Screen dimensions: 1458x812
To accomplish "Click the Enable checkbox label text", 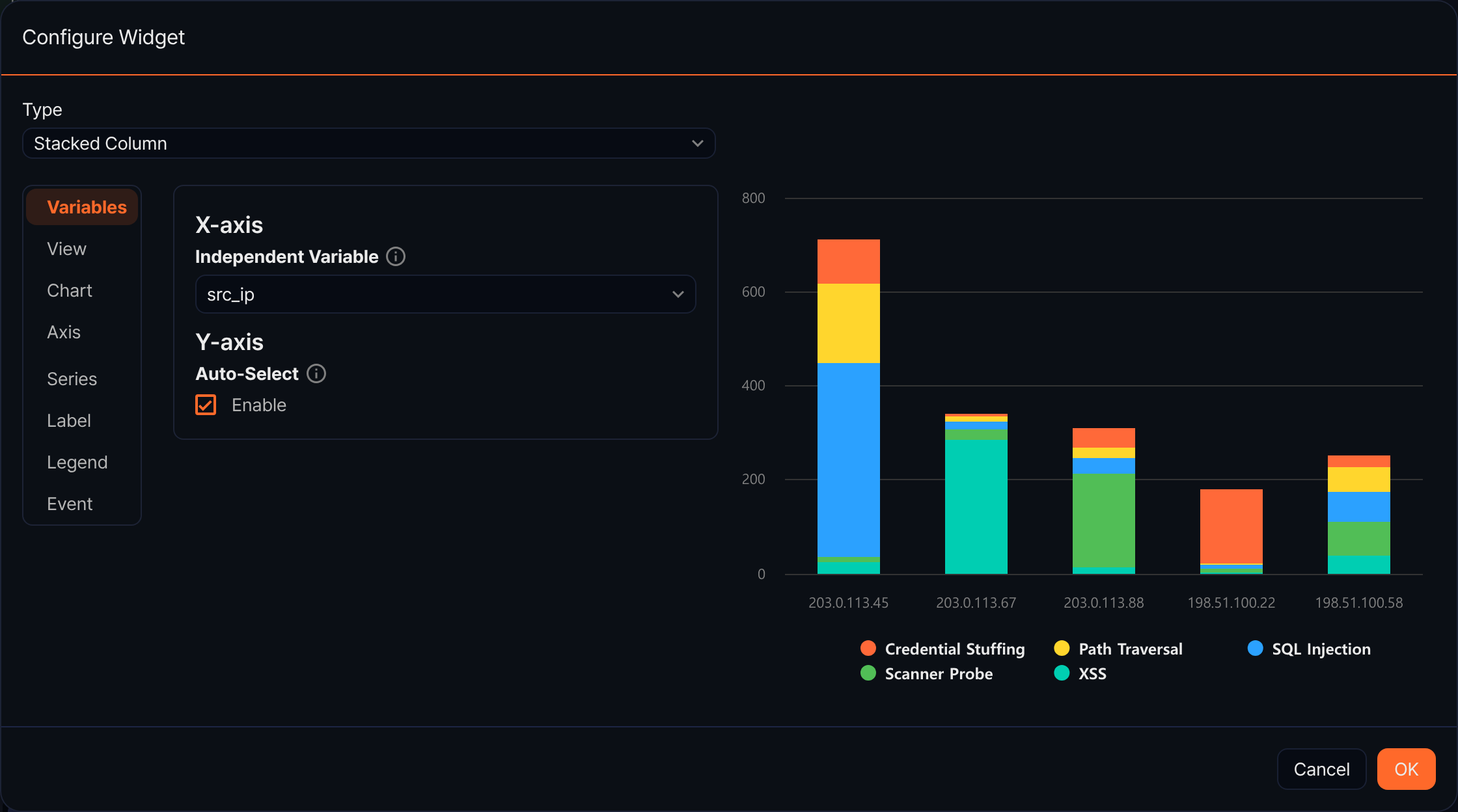I will pos(259,405).
